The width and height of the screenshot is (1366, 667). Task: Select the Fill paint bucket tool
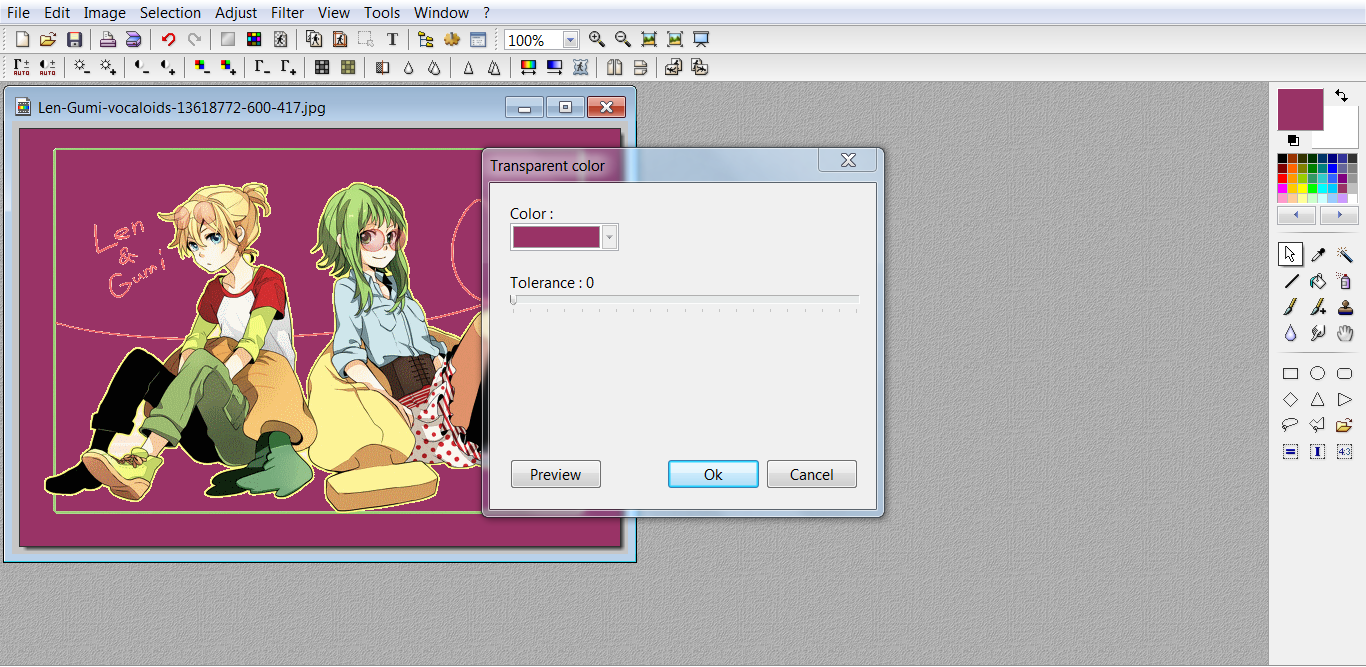point(1318,281)
